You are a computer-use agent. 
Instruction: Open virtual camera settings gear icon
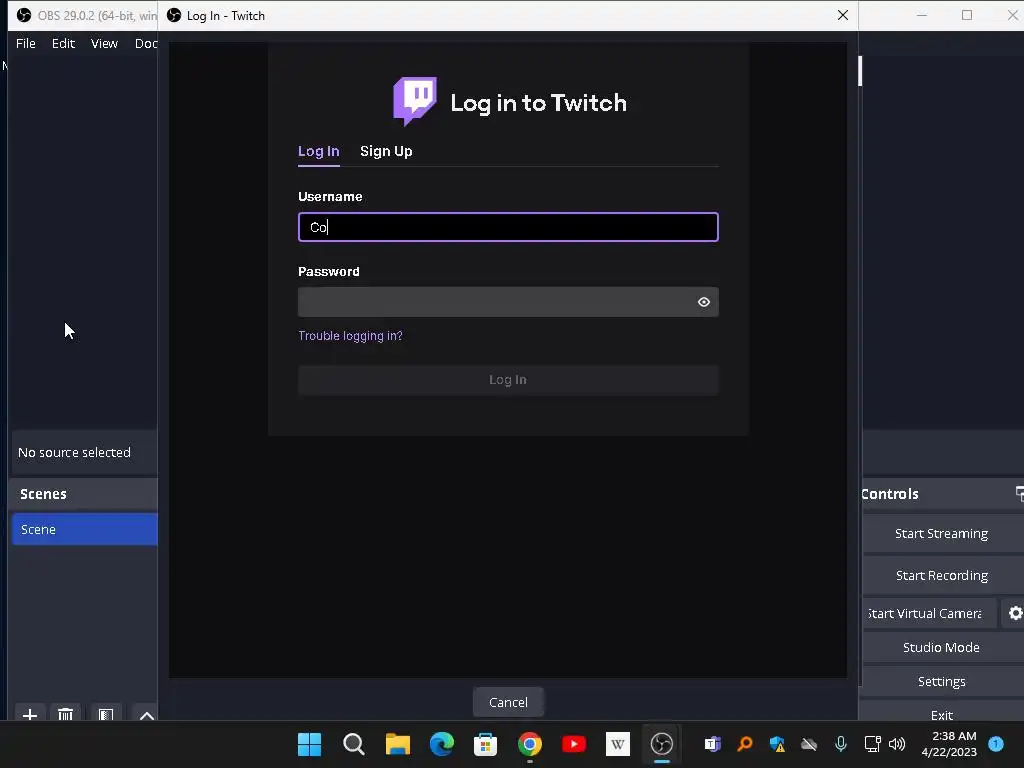(1015, 613)
